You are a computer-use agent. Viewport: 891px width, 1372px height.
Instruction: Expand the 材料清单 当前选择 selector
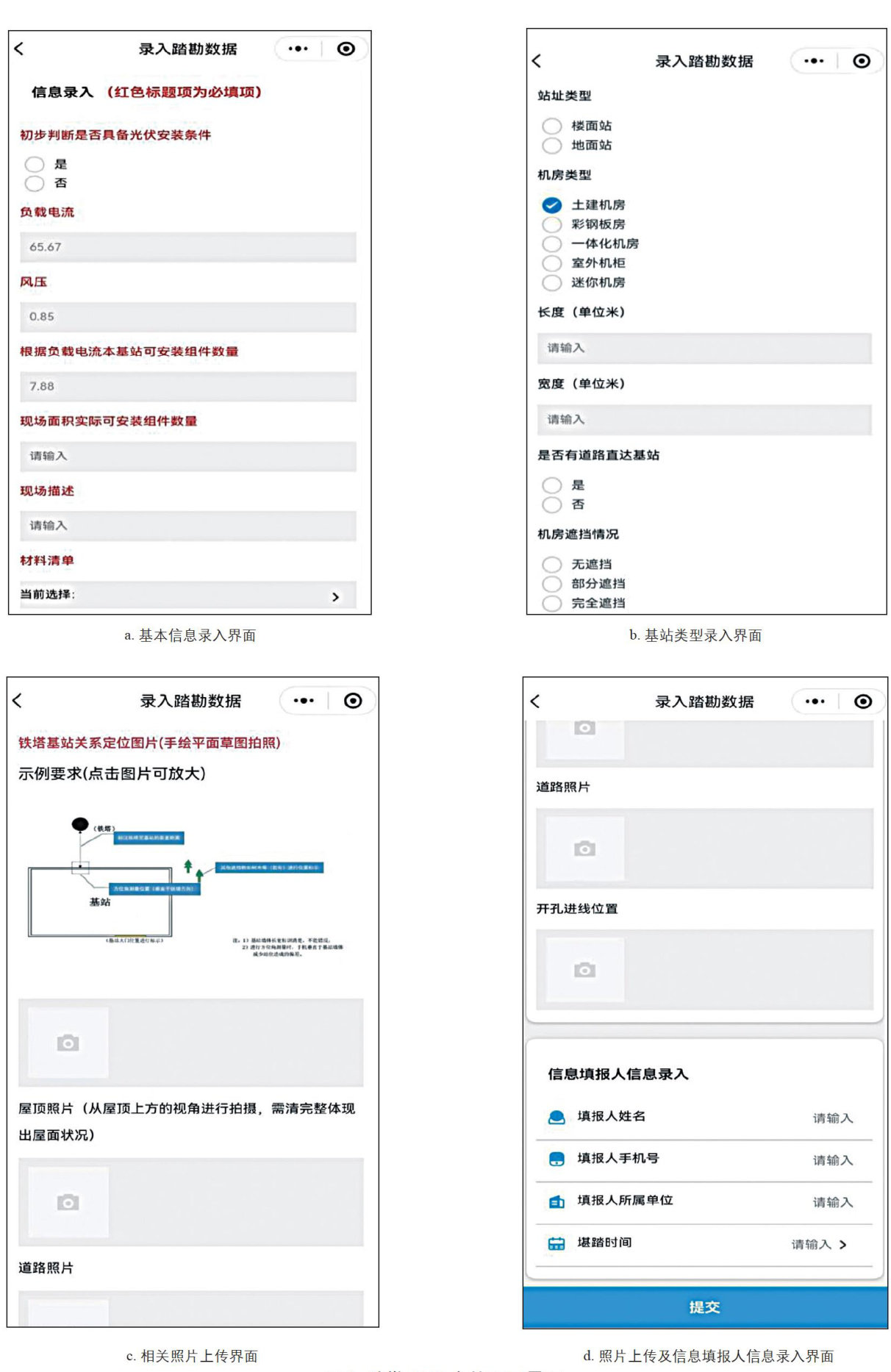[x=335, y=596]
